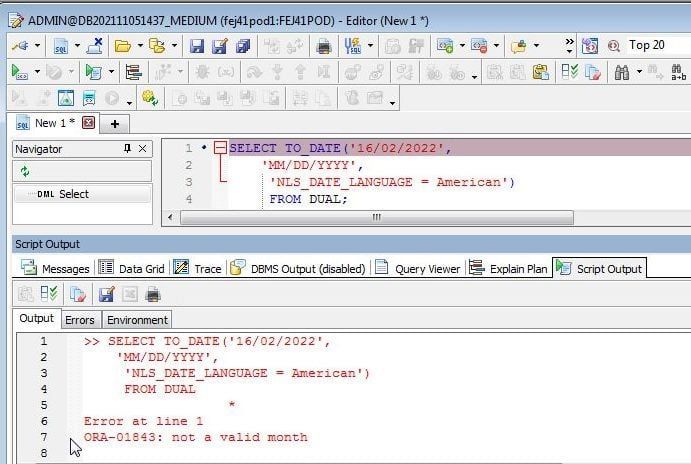
Task: Click the remove code snippet red minus icon
Action: pos(479,45)
